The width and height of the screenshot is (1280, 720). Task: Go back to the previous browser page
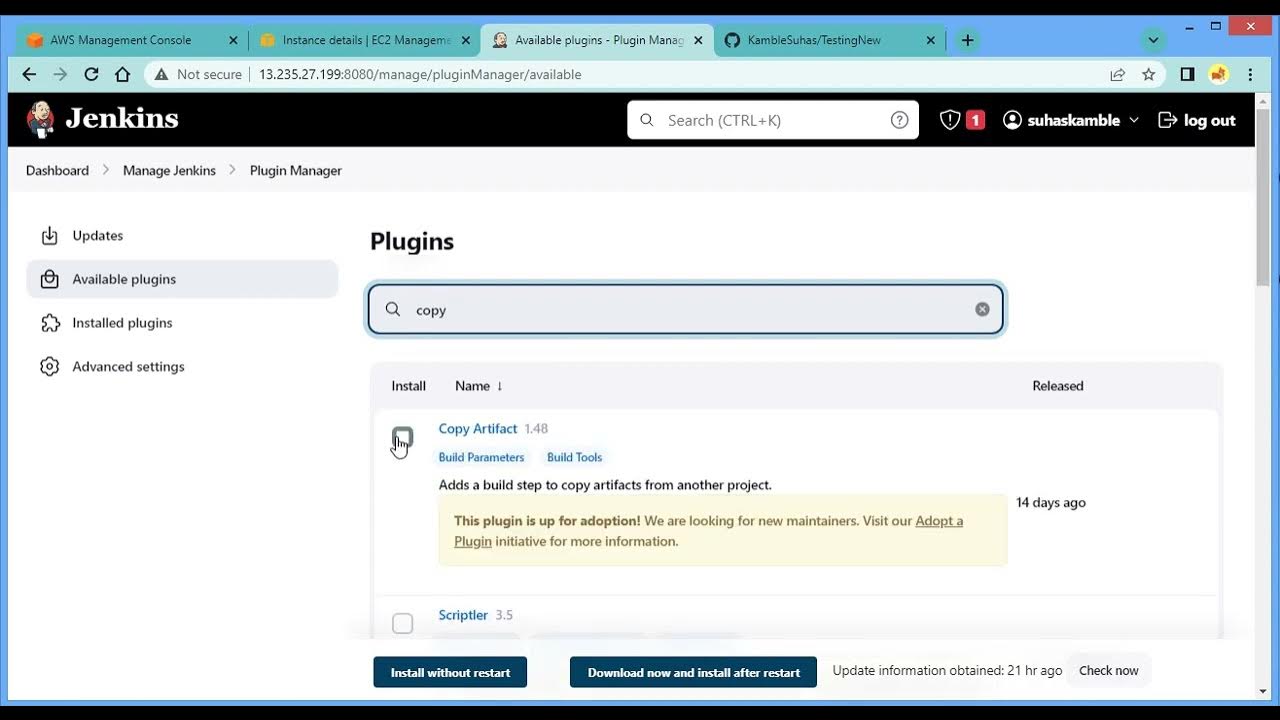click(29, 74)
